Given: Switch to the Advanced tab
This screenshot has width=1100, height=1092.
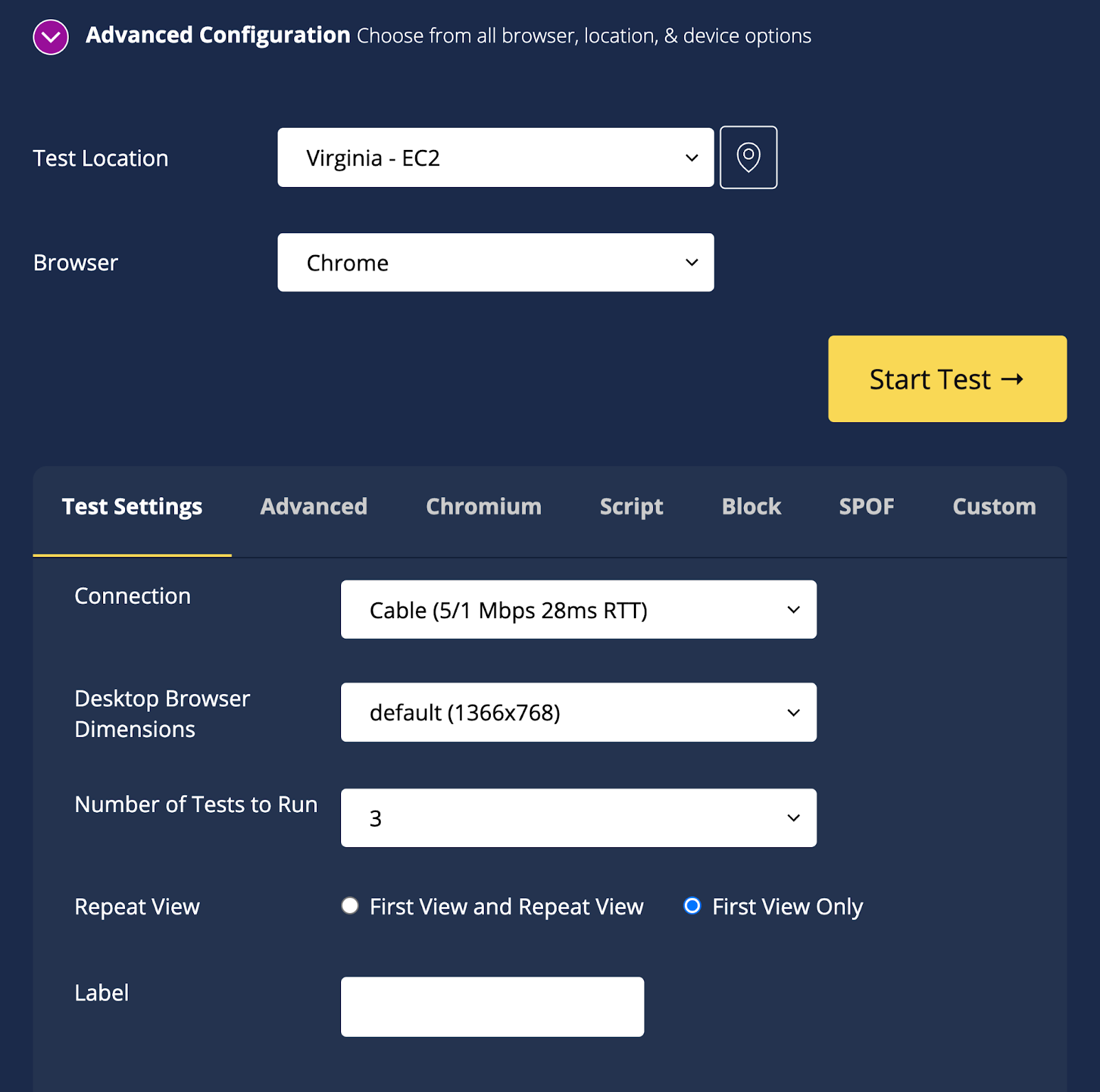Looking at the screenshot, I should click(313, 507).
